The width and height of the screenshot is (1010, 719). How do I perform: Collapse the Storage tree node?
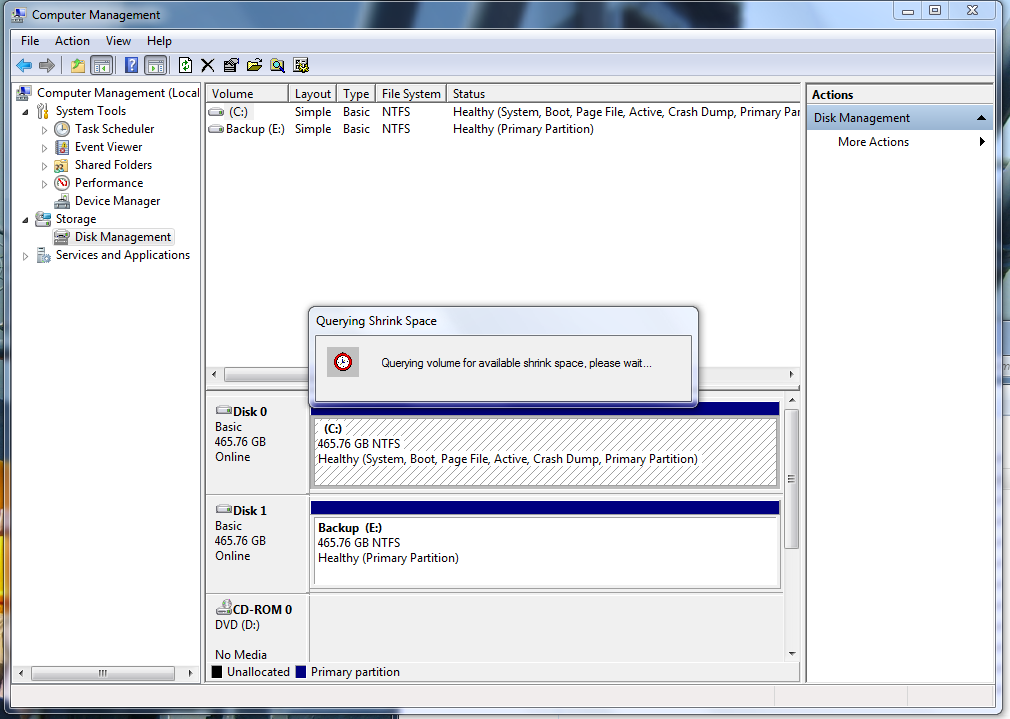point(23,218)
